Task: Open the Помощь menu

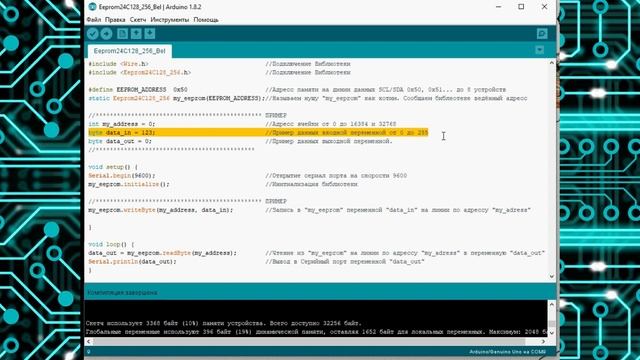Action: point(206,20)
